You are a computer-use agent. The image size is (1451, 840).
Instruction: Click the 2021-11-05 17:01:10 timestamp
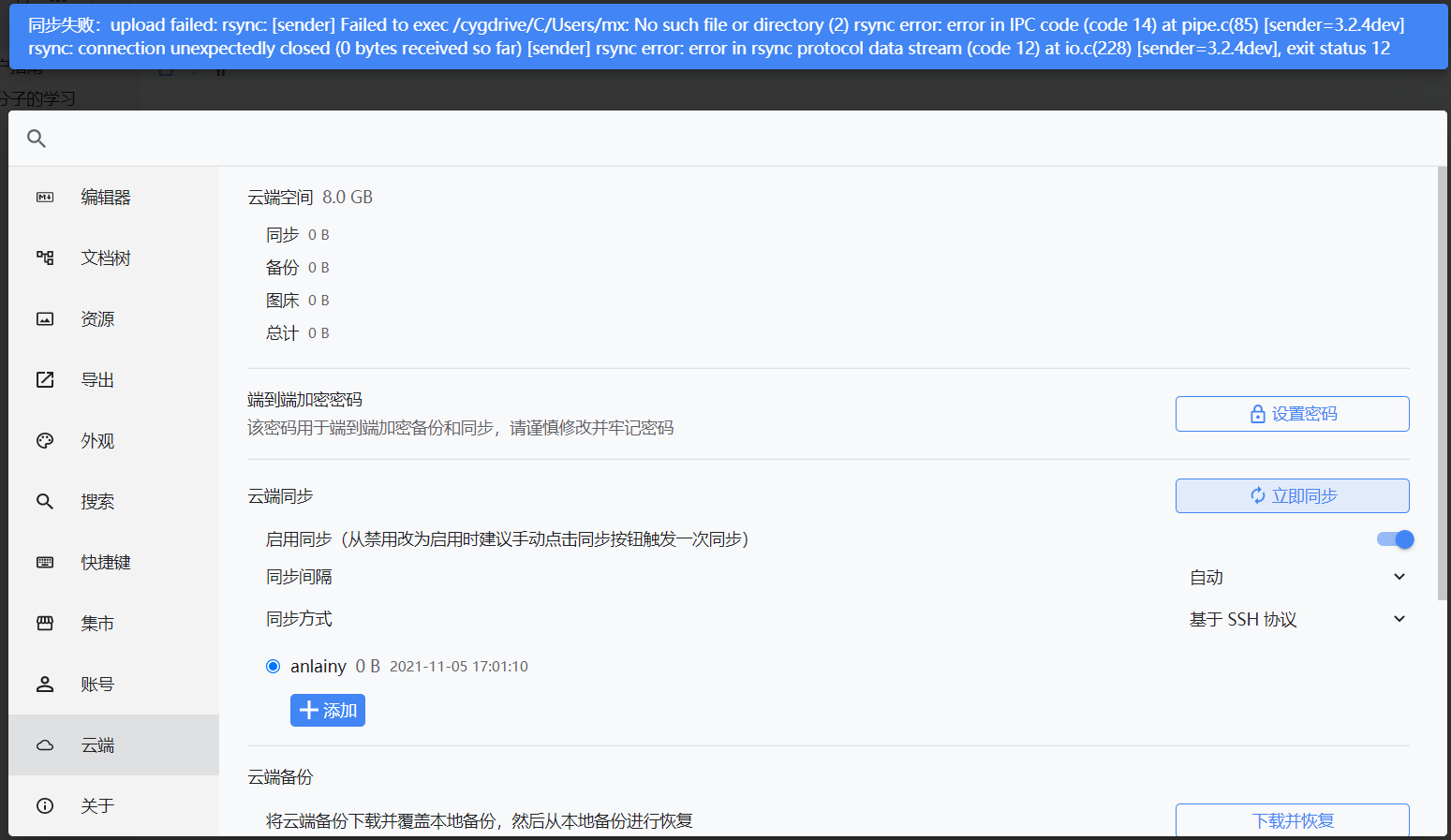(x=459, y=667)
